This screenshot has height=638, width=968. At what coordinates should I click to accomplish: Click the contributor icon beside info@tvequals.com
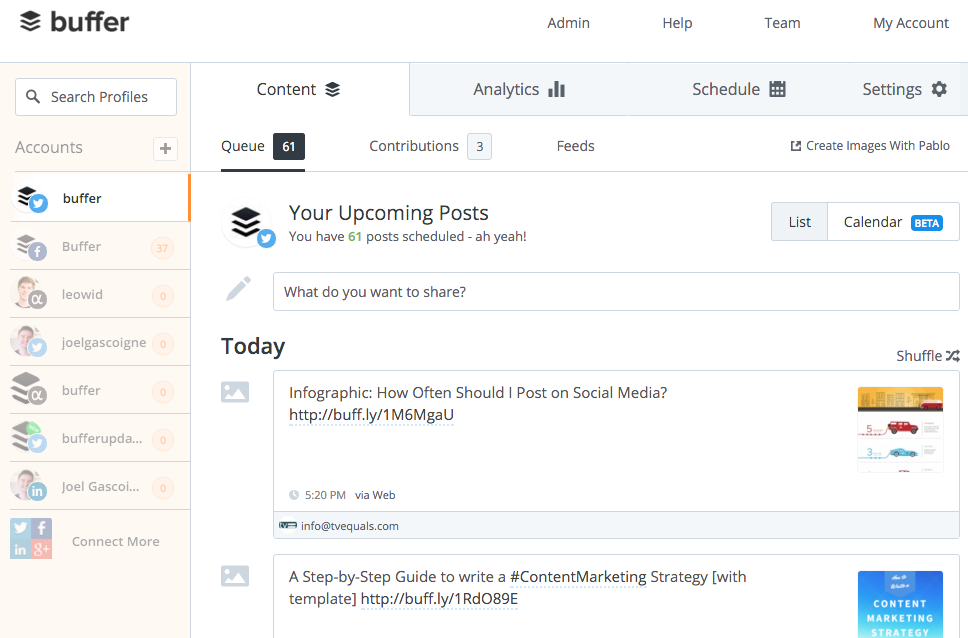tap(288, 526)
